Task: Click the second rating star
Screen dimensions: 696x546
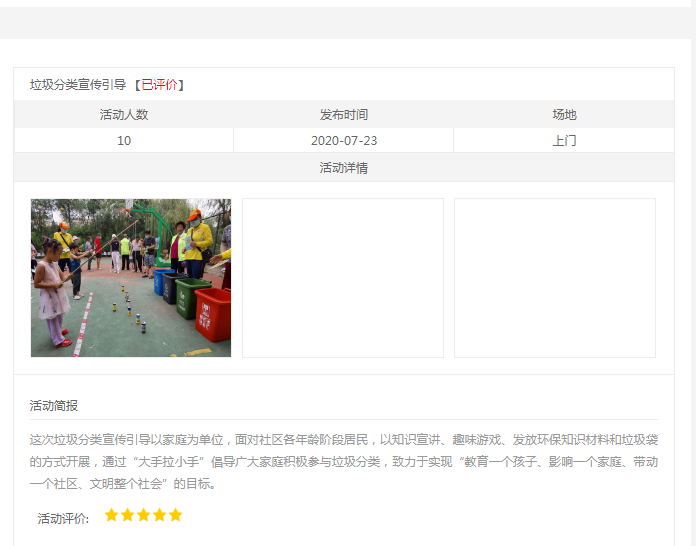Action: coord(128,515)
